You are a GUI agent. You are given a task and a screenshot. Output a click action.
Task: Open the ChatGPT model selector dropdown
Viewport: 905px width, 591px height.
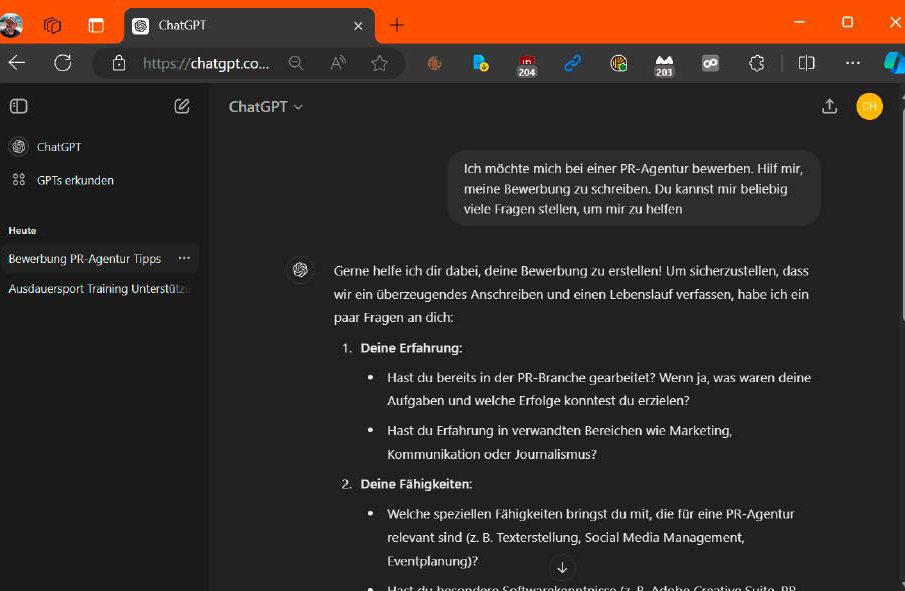click(x=265, y=107)
